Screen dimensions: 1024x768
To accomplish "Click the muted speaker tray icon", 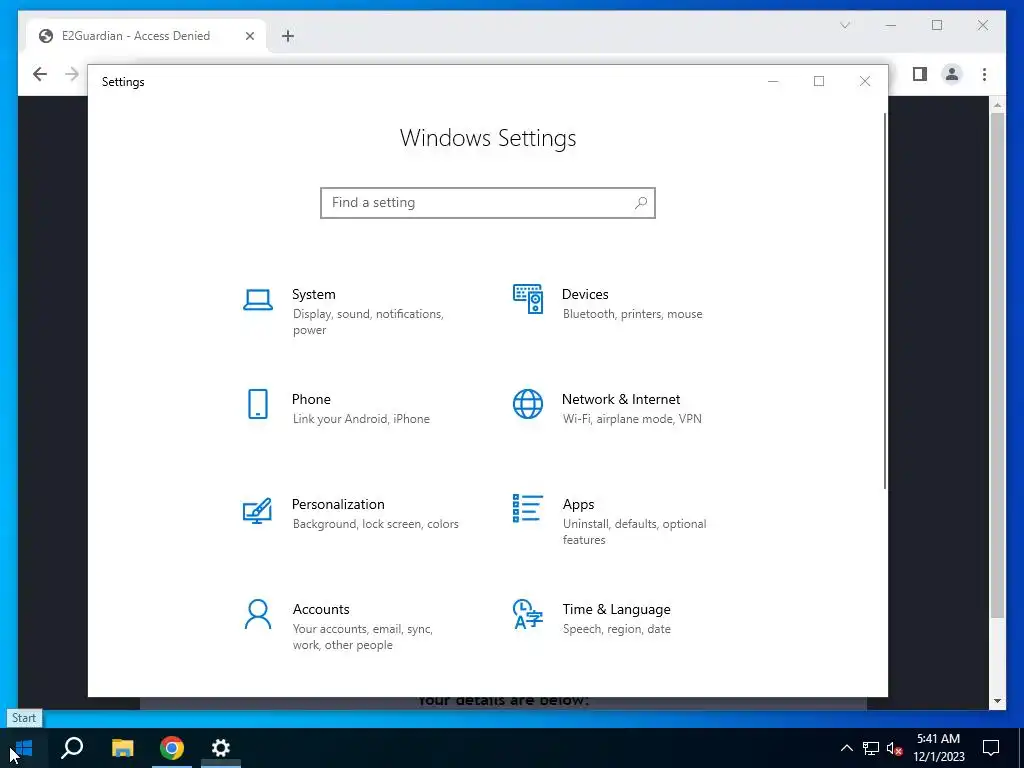I will coord(894,748).
